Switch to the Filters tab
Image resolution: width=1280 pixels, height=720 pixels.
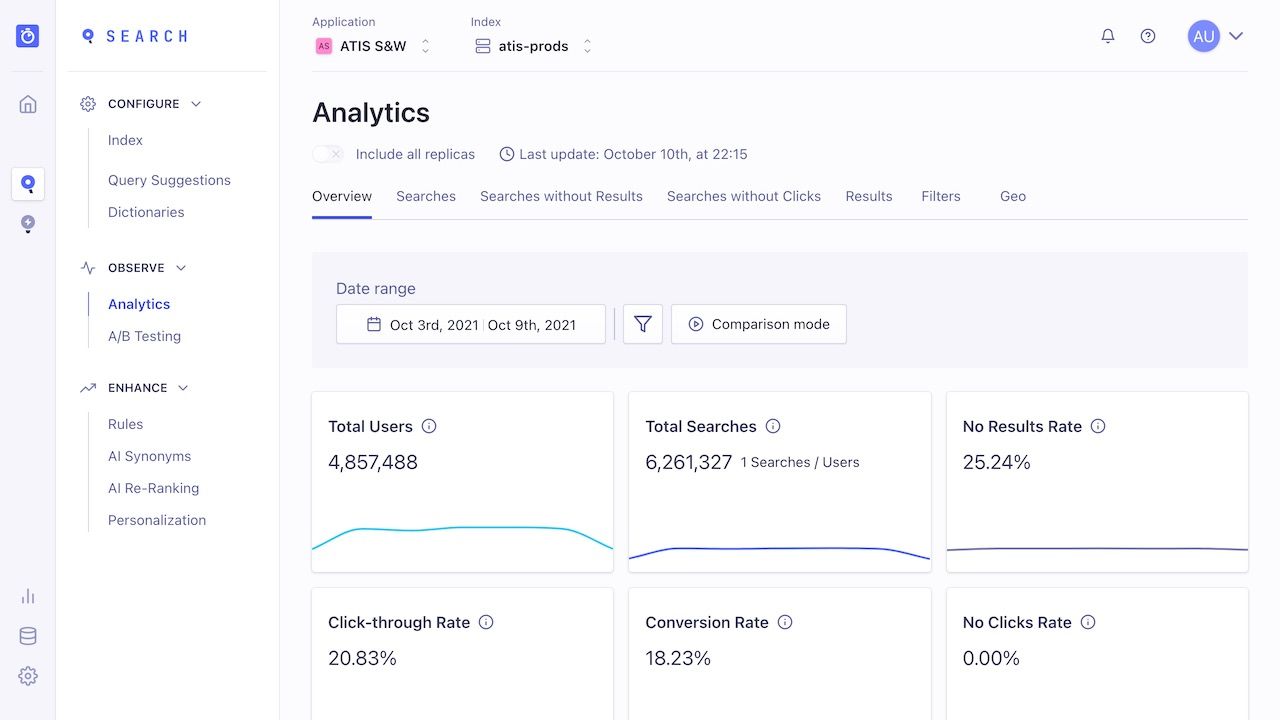coord(941,196)
